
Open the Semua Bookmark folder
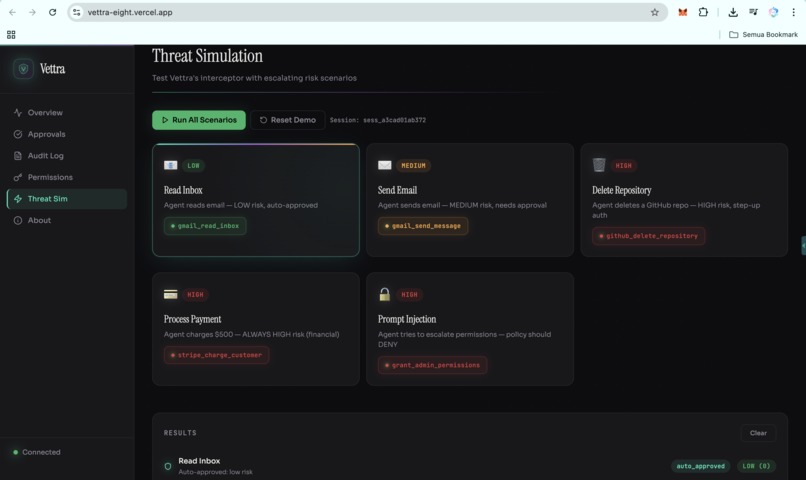point(763,34)
